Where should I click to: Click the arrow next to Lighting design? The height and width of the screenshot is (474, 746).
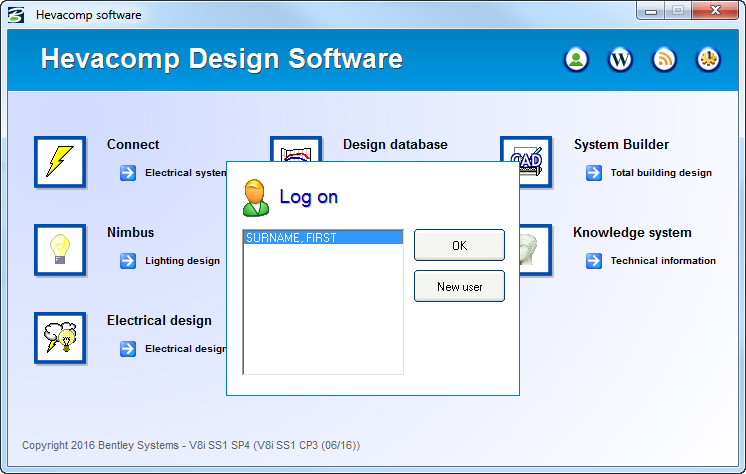point(128,261)
